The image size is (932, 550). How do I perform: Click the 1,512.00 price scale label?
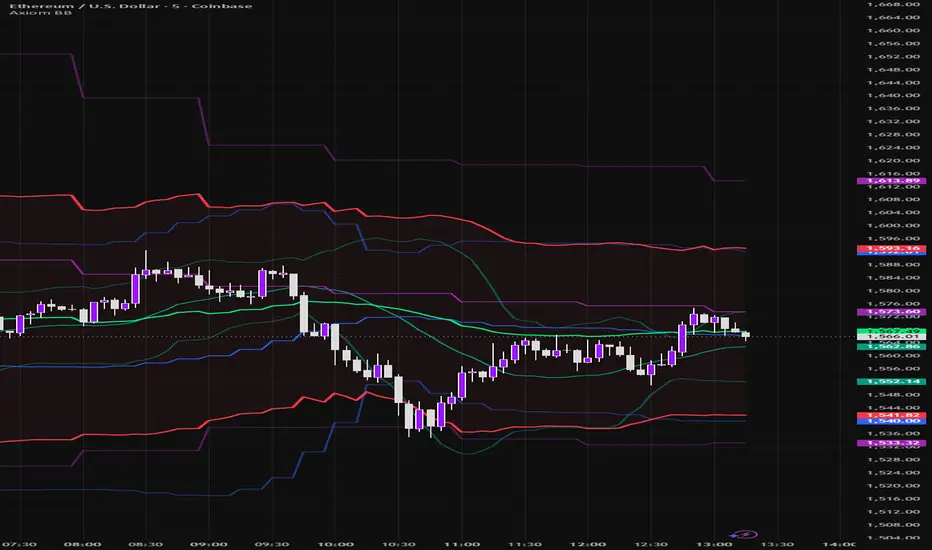(x=893, y=512)
